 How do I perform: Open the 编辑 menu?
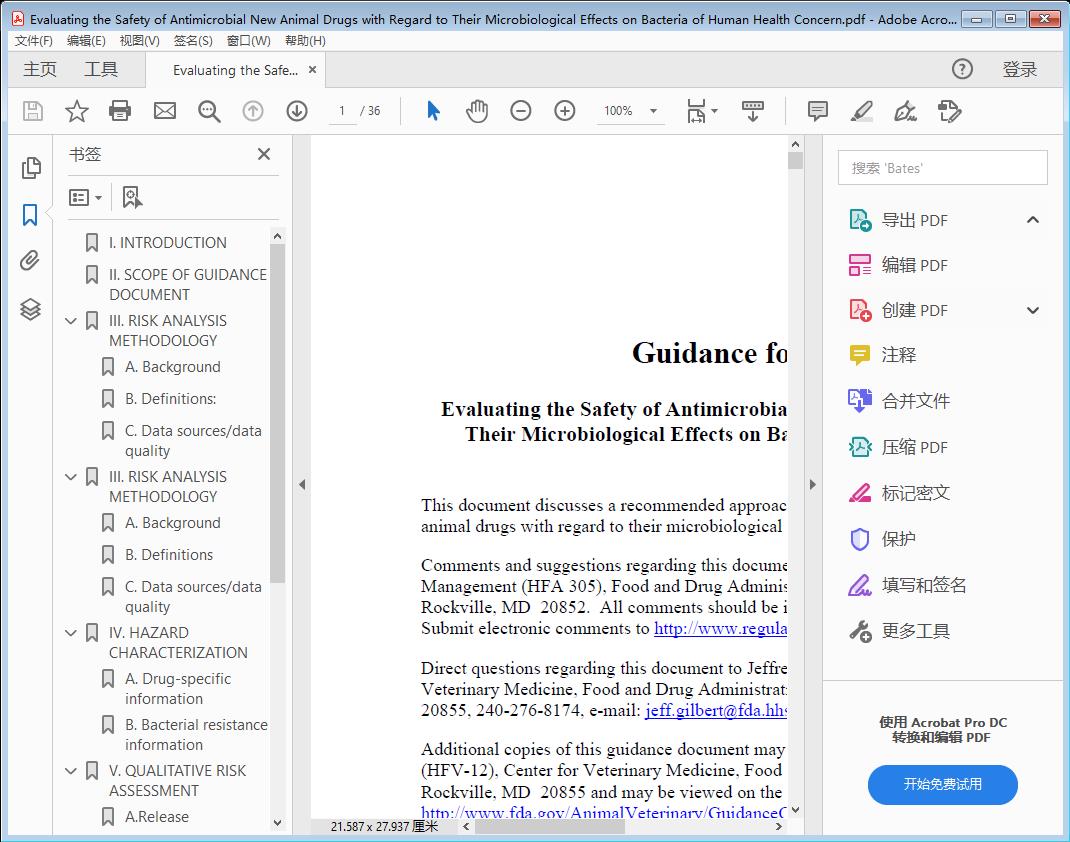pyautogui.click(x=86, y=41)
